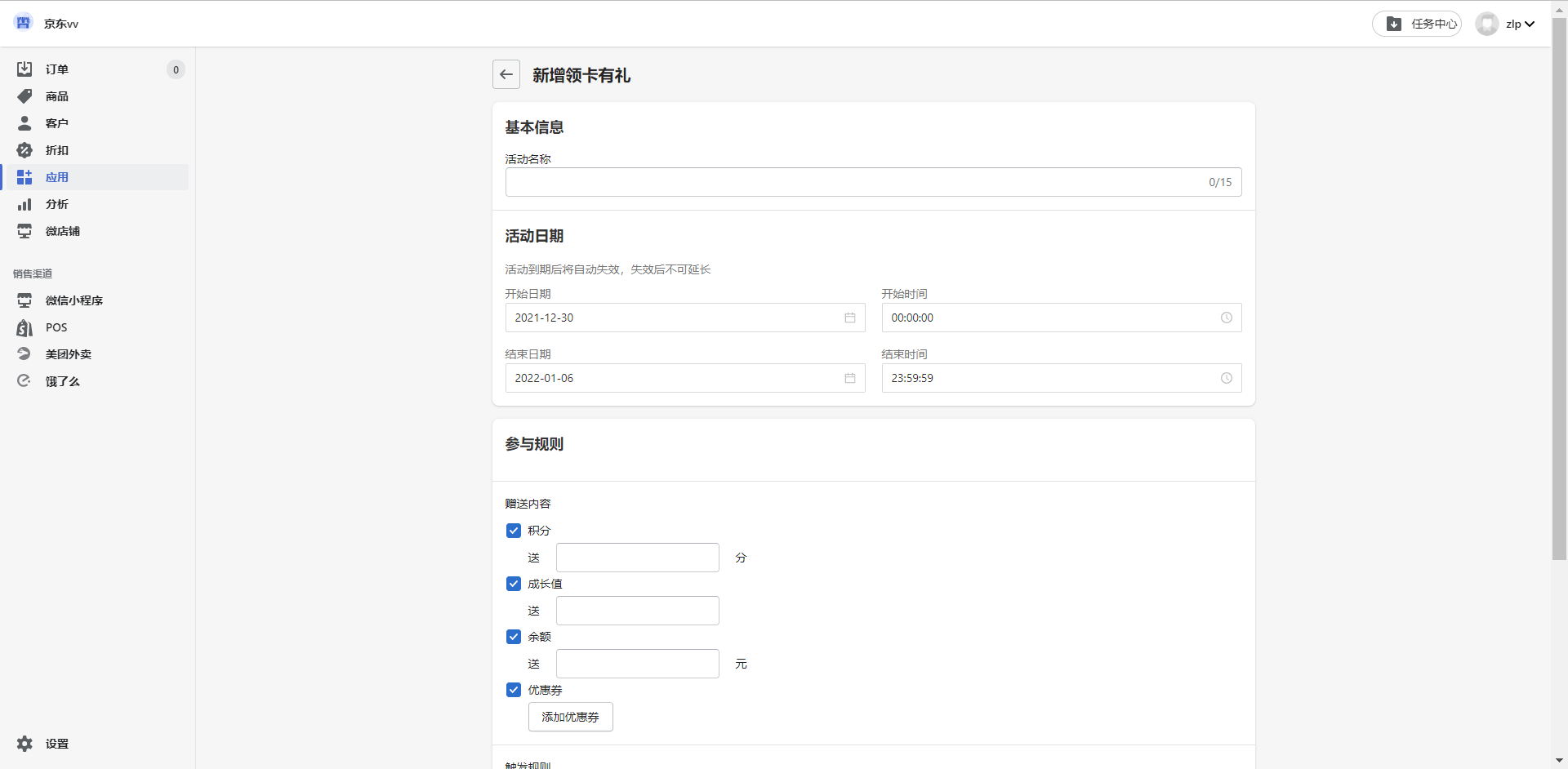Click the 美团外卖 channel icon

(x=24, y=354)
